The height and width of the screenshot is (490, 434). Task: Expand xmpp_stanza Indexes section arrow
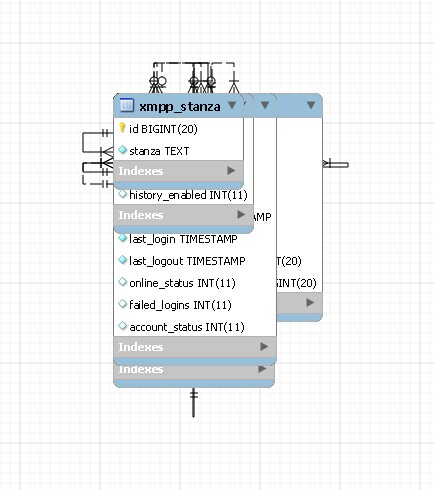coord(231,171)
